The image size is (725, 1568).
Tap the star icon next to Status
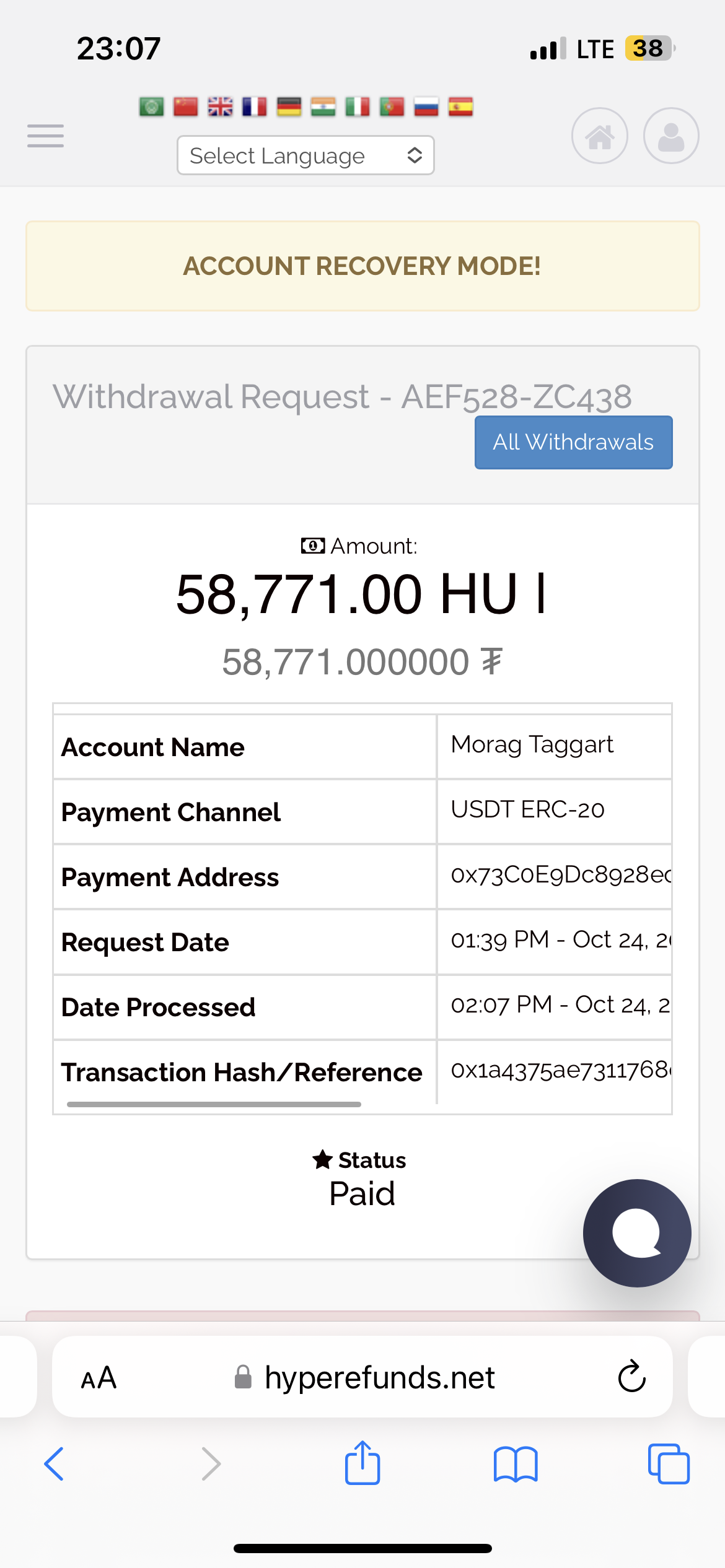(x=323, y=1159)
